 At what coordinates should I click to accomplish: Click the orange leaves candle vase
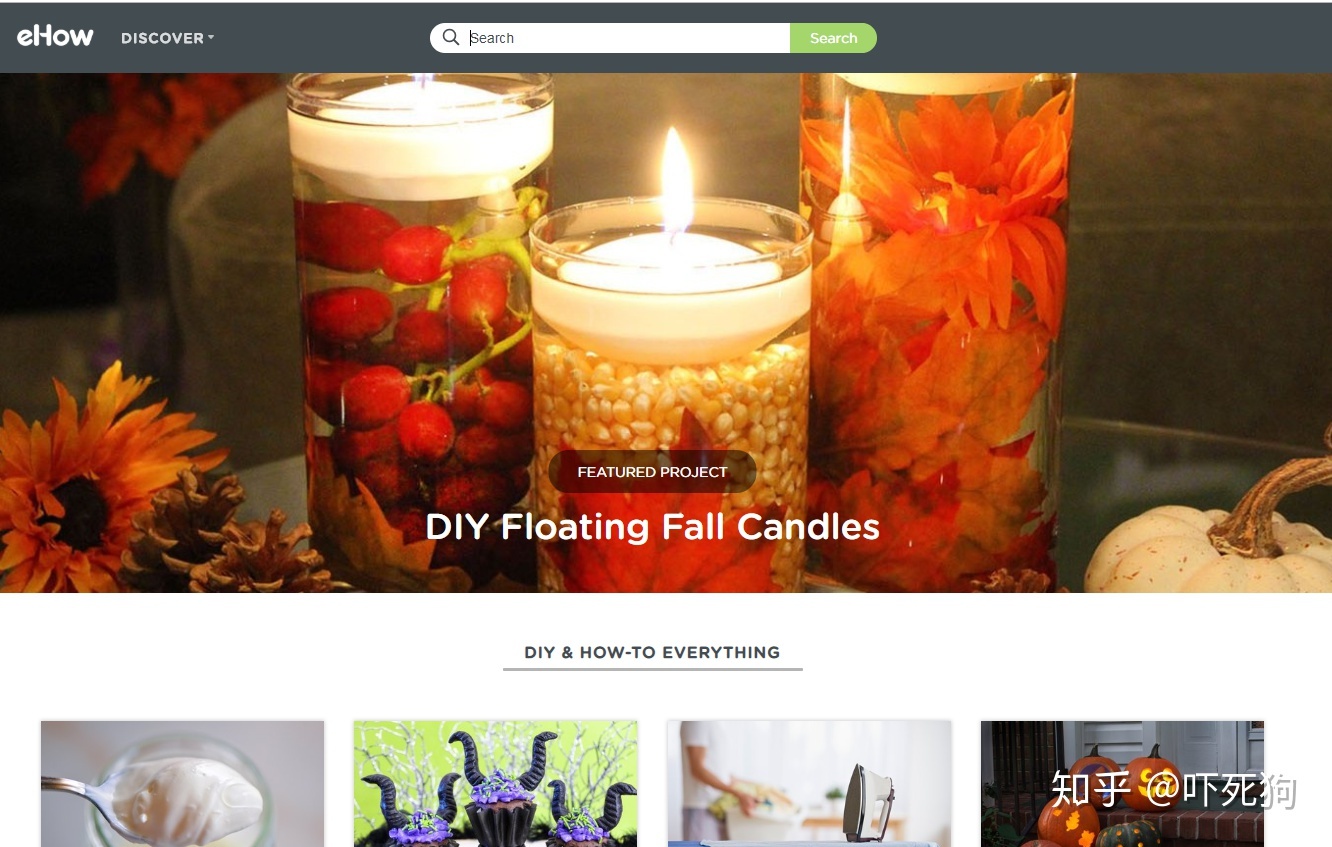(936, 330)
